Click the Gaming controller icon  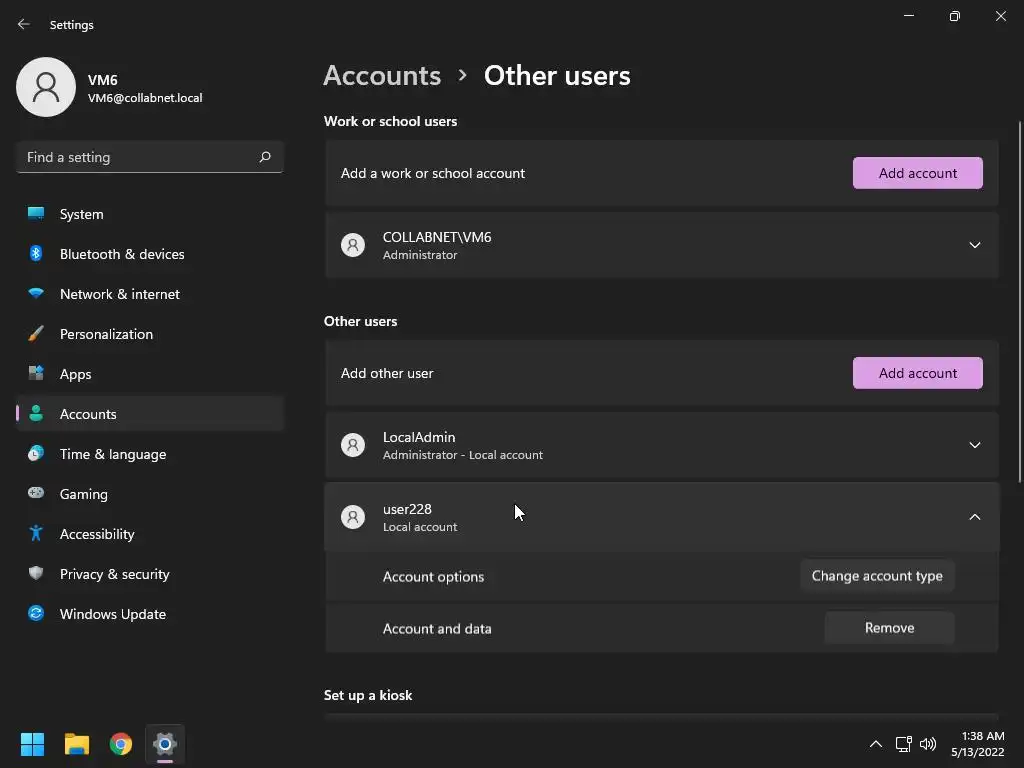tap(36, 494)
